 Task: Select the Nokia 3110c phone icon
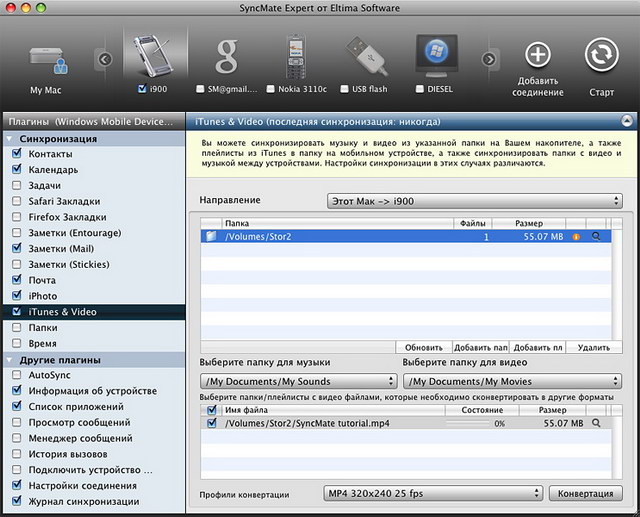(x=296, y=57)
